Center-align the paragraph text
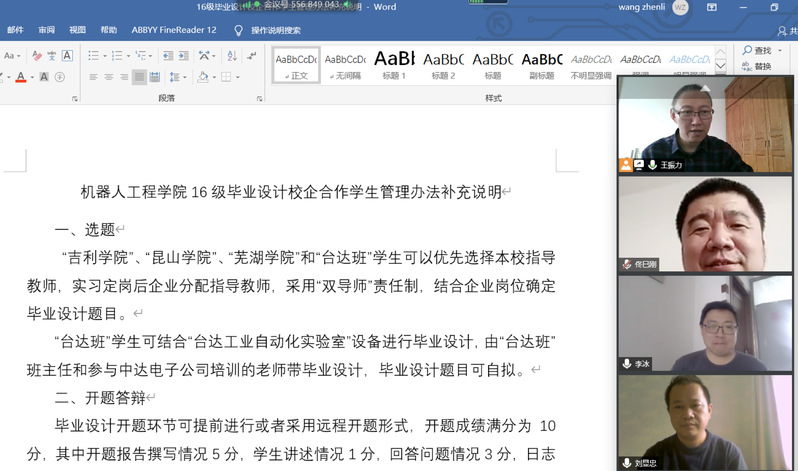This screenshot has width=798, height=471. point(108,77)
